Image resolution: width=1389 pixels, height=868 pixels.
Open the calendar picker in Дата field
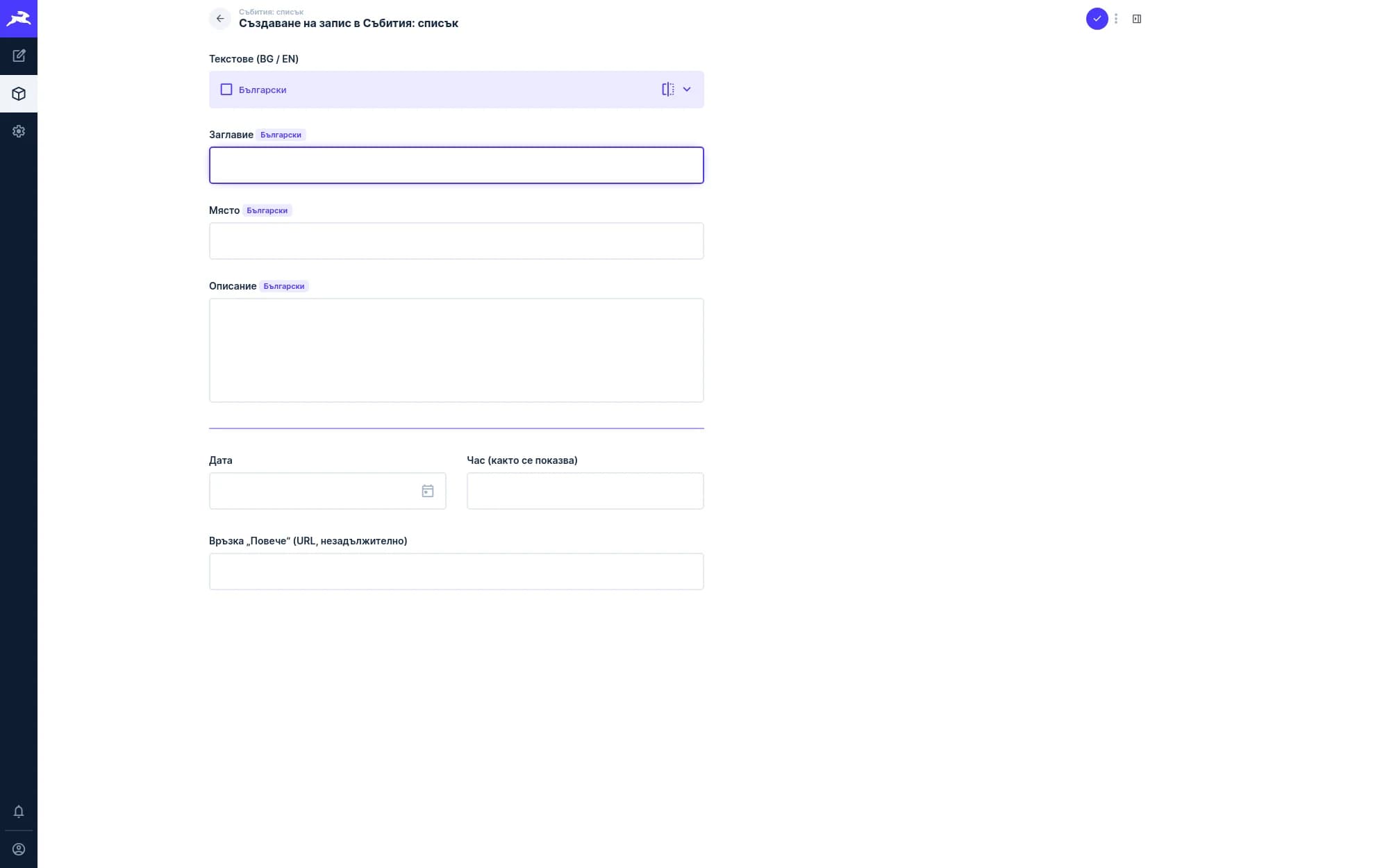point(428,491)
